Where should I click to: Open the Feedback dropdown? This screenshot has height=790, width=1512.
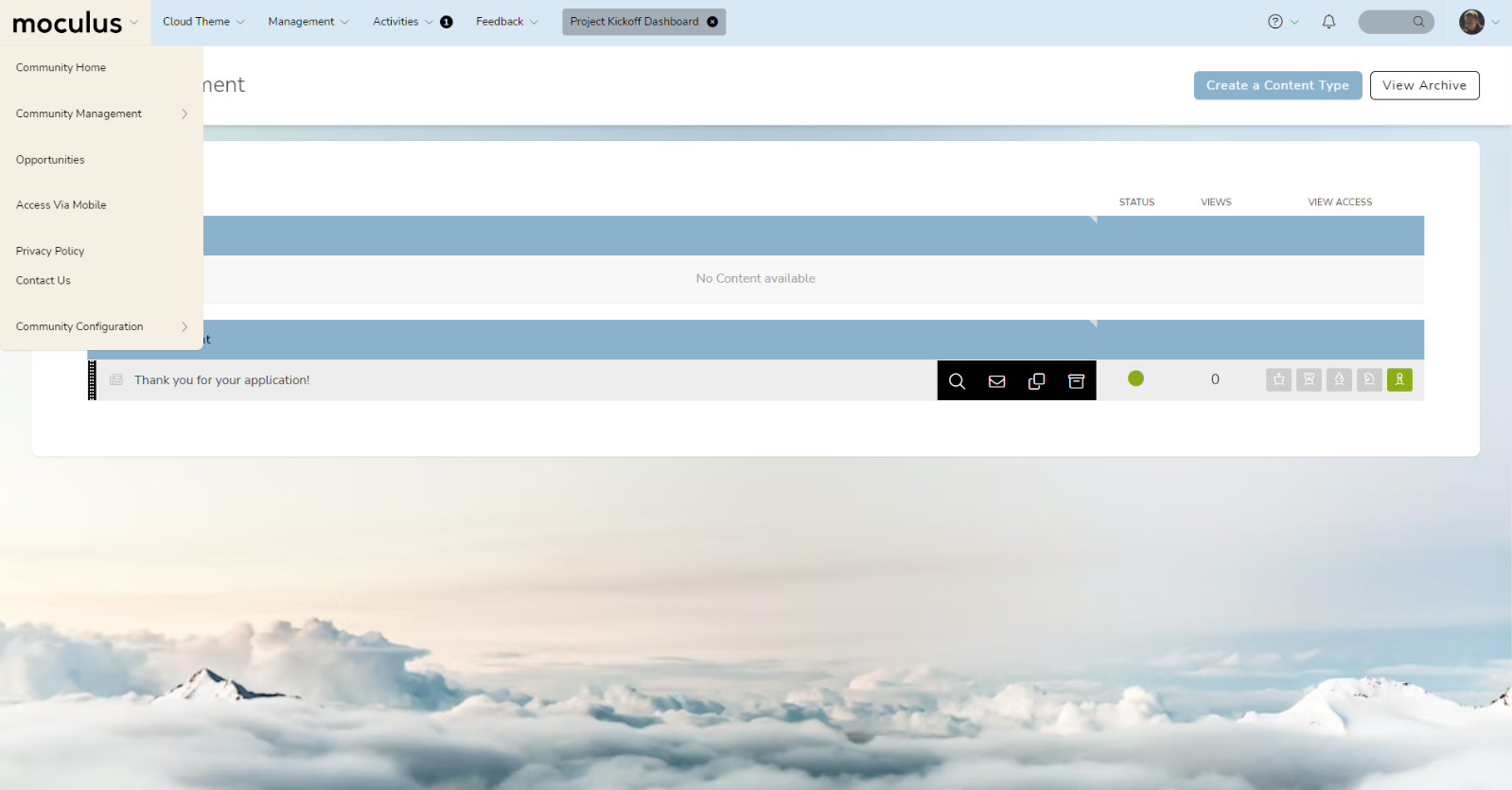(507, 22)
